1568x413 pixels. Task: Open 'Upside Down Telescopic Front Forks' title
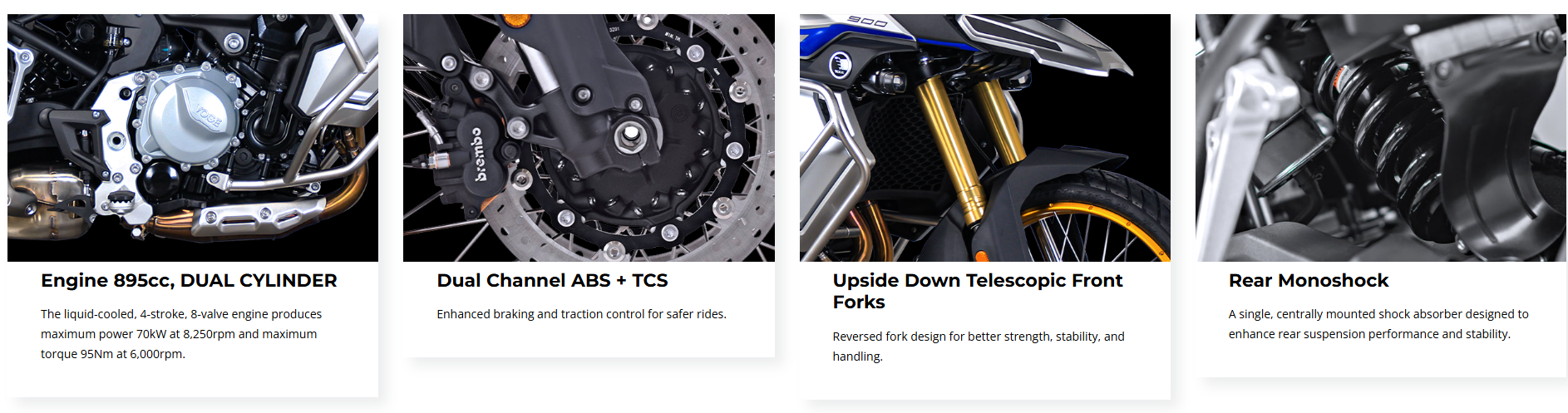click(978, 292)
